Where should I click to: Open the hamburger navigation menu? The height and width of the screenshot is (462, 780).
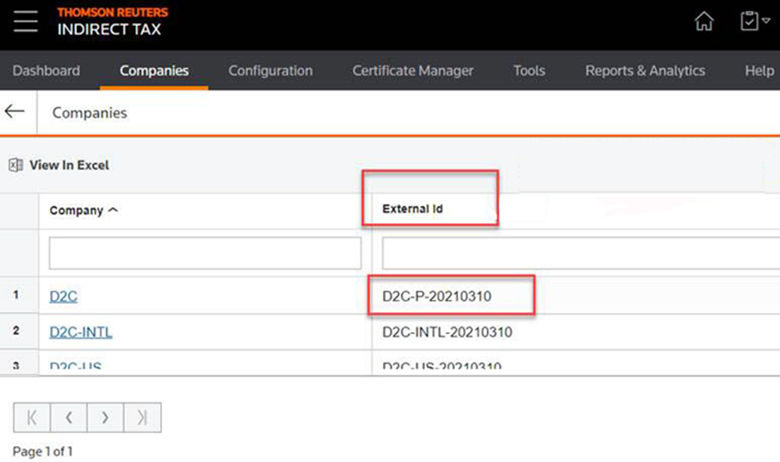tap(25, 22)
